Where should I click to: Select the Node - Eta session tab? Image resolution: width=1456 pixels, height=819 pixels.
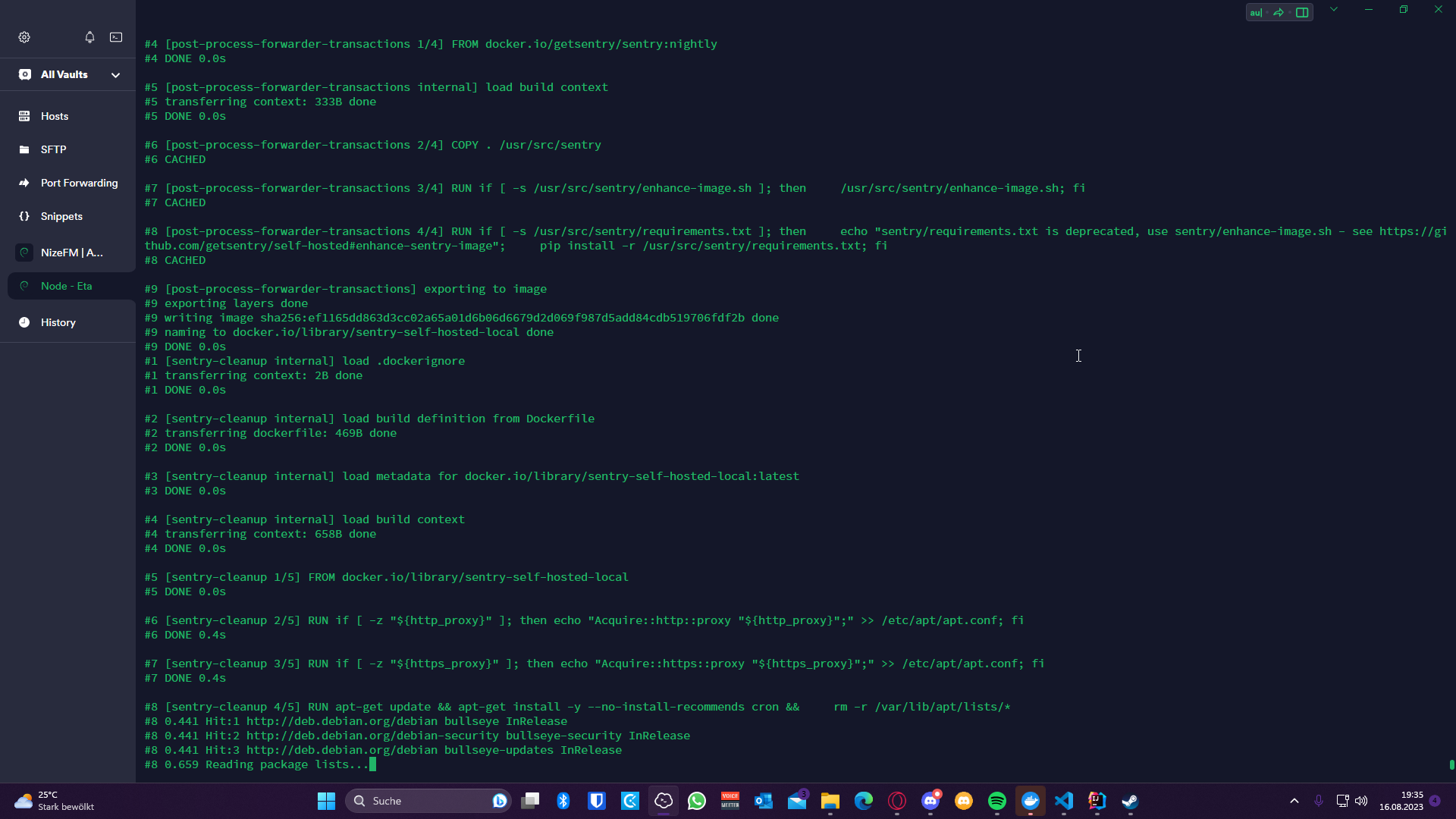point(67,286)
